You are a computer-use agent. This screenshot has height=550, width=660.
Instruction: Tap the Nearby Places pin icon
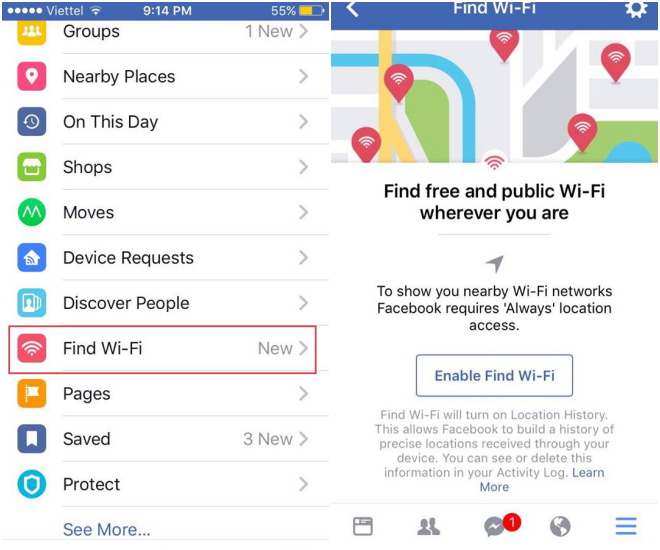pos(32,76)
